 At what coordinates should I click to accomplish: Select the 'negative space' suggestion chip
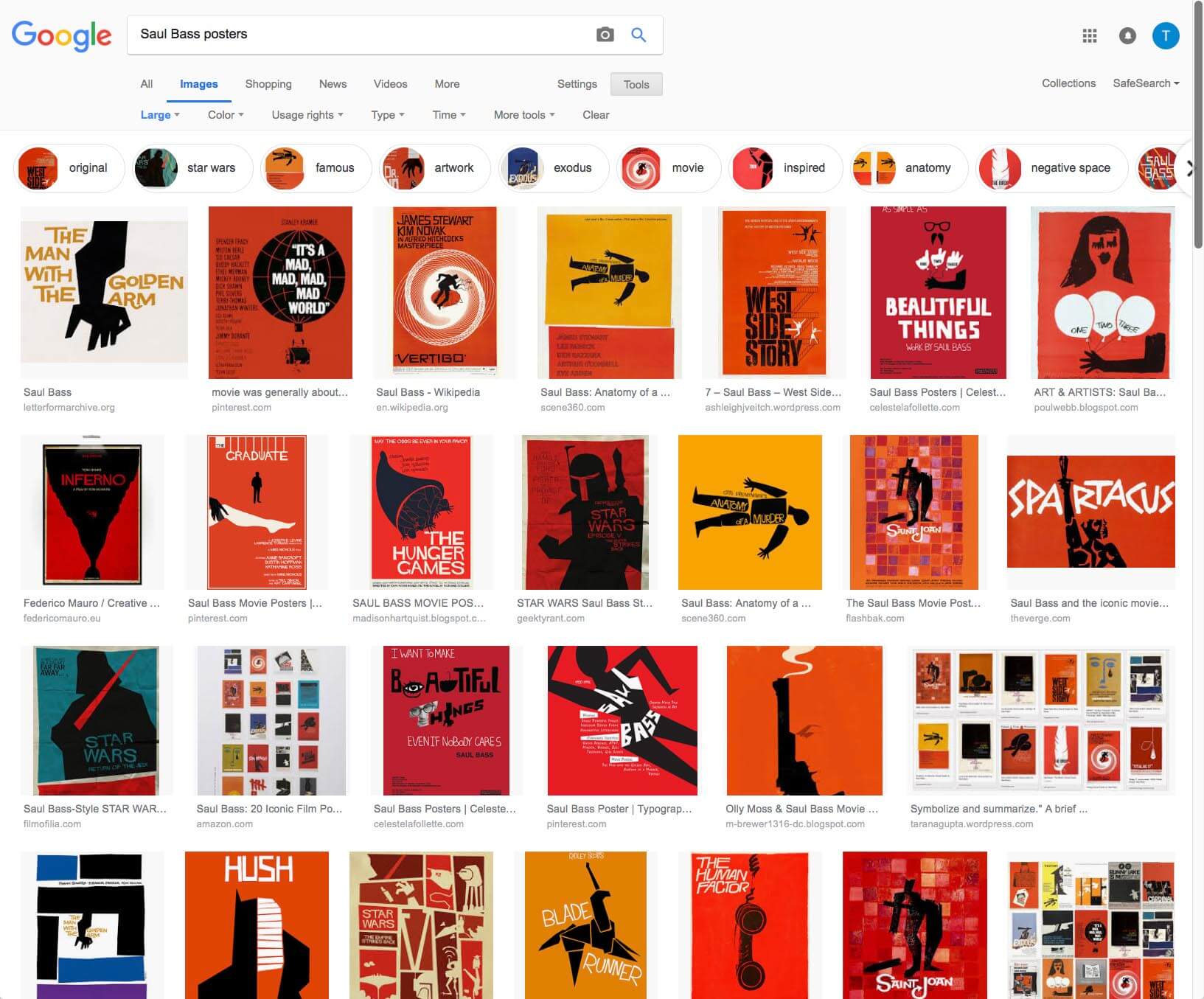(1051, 168)
